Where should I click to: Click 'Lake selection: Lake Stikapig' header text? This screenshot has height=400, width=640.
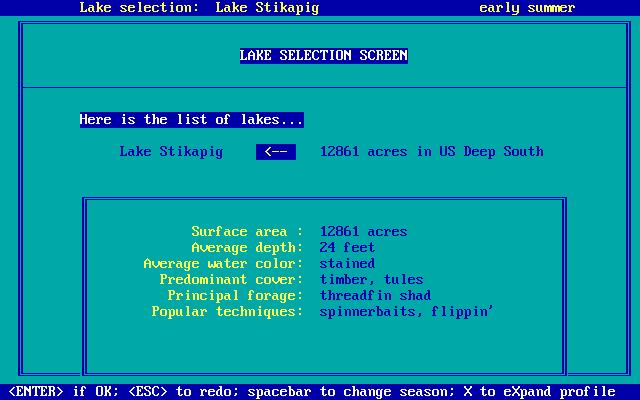[199, 8]
